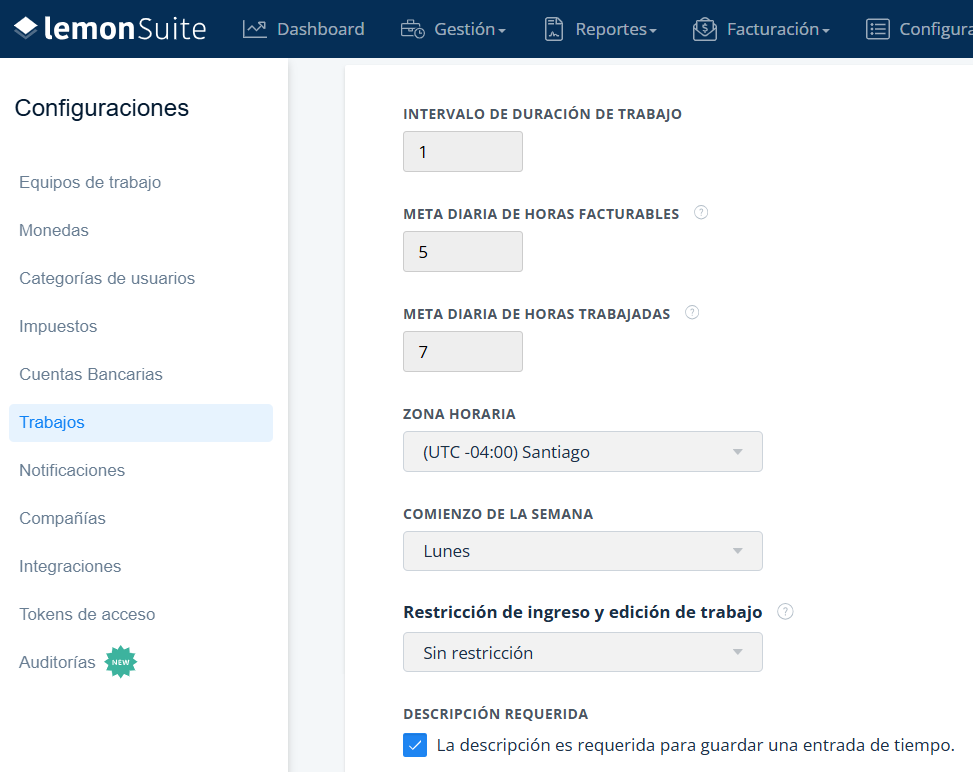This screenshot has width=973, height=772.
Task: Expand the Sin restricción dropdown
Action: pyautogui.click(x=583, y=652)
